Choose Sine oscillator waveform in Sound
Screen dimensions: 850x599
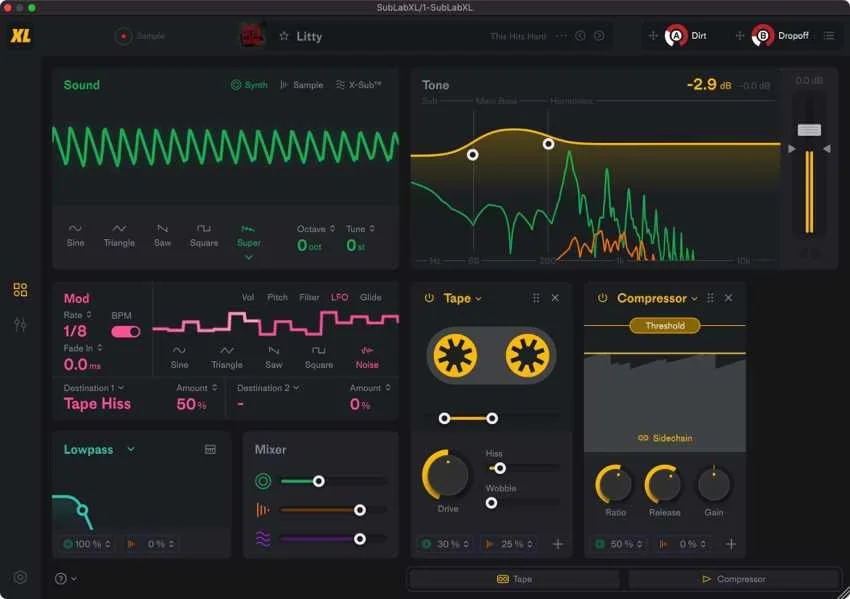click(75, 236)
